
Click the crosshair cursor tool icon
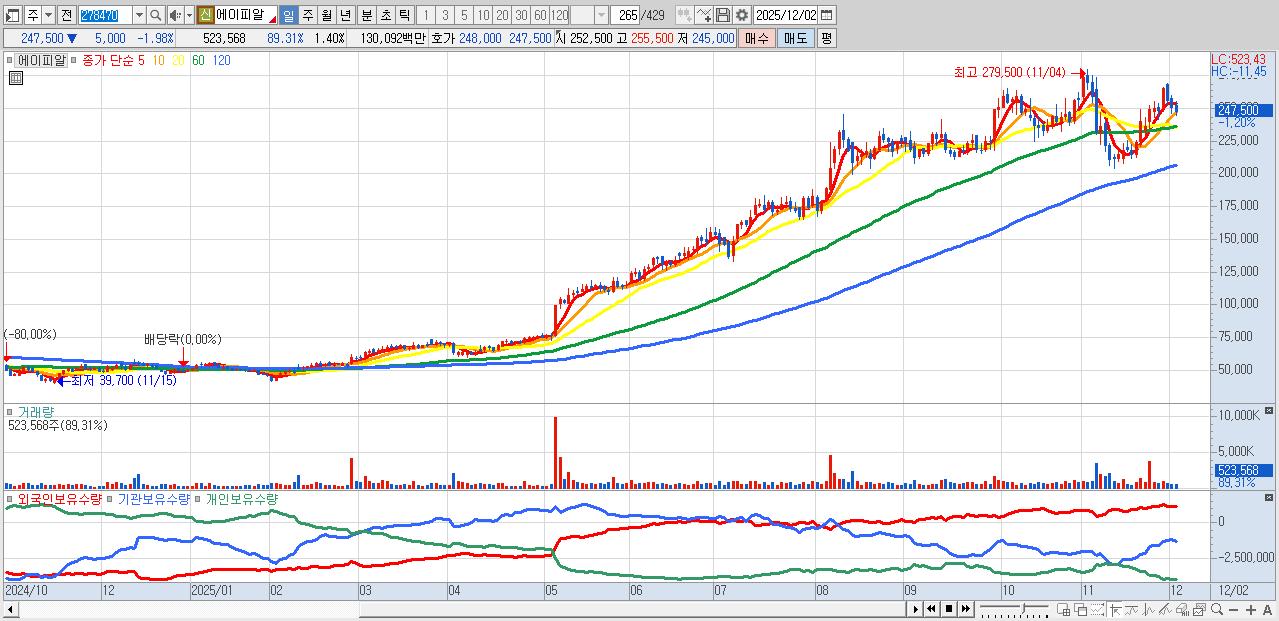click(1115, 609)
